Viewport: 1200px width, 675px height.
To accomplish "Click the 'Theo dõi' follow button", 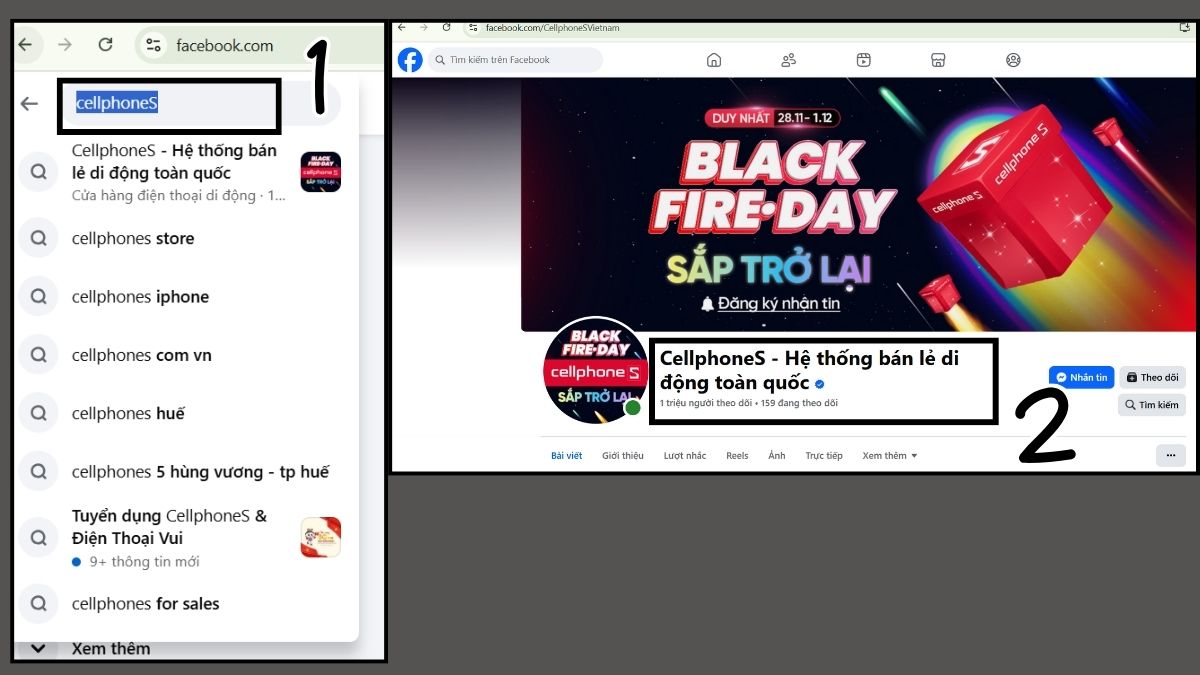I will [1152, 377].
